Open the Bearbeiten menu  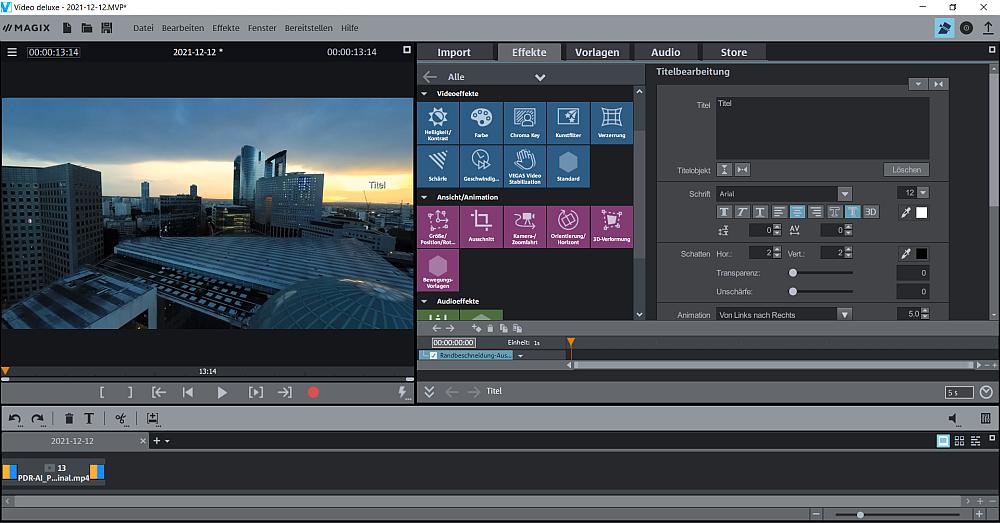coord(183,28)
